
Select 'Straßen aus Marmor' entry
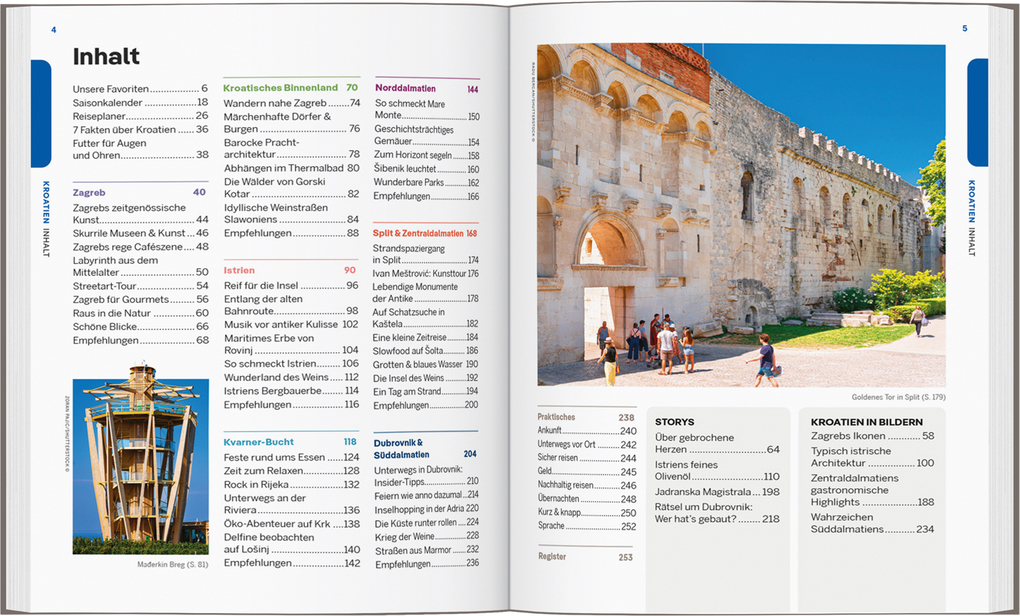pos(427,550)
